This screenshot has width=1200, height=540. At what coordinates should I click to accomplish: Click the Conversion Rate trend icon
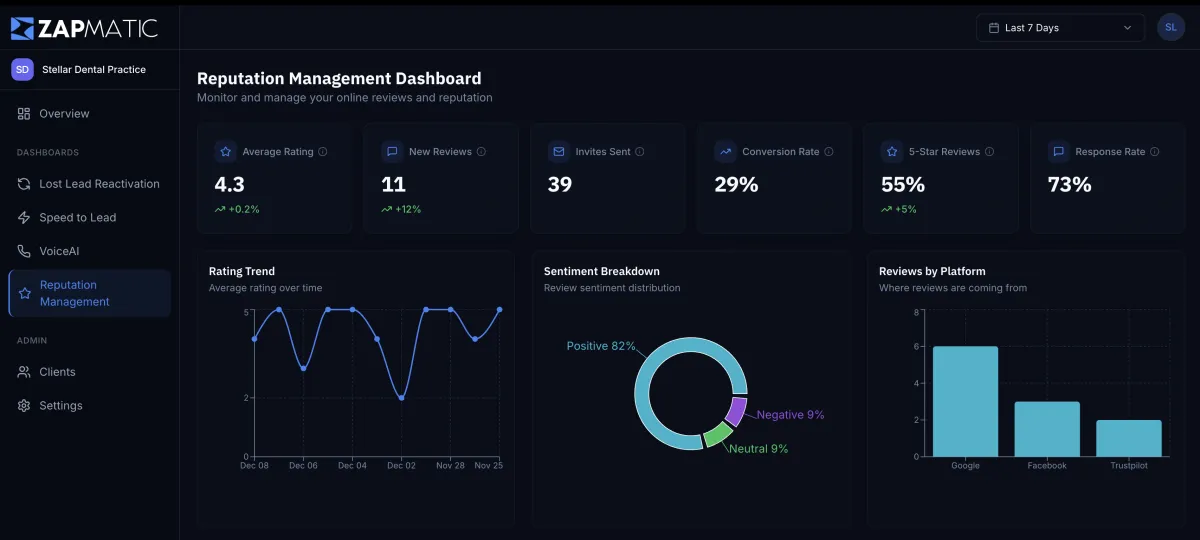[x=725, y=152]
